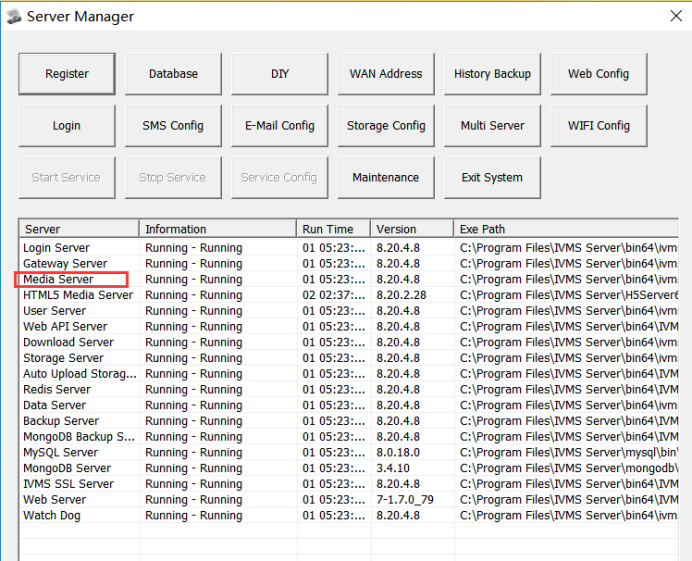The image size is (692, 561).
Task: Select the Watch Dog row
Action: point(349,516)
